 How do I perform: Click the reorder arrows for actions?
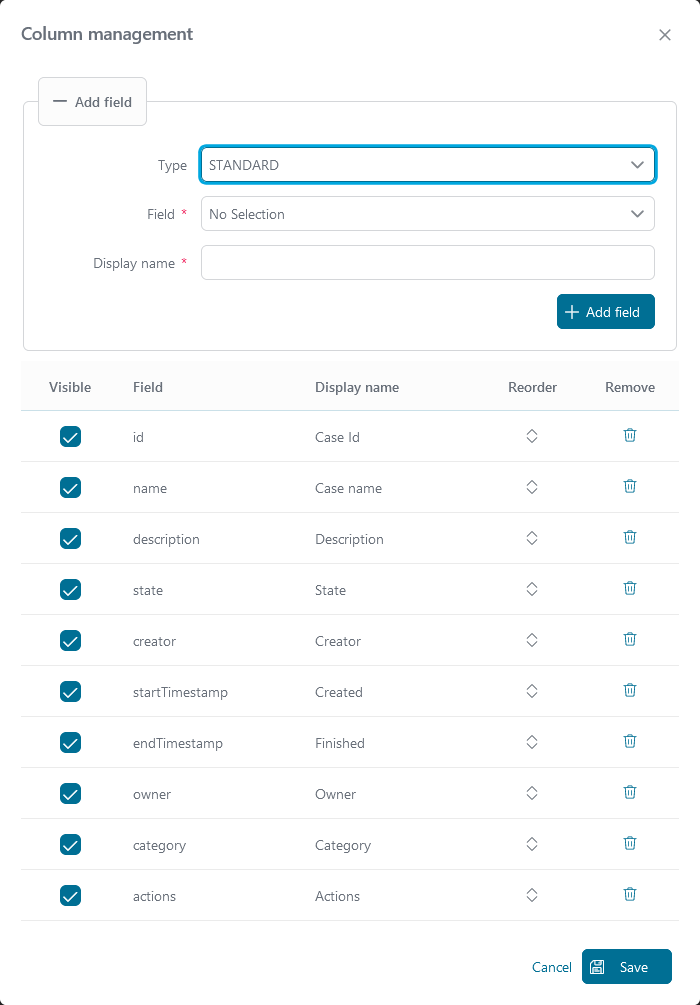531,895
